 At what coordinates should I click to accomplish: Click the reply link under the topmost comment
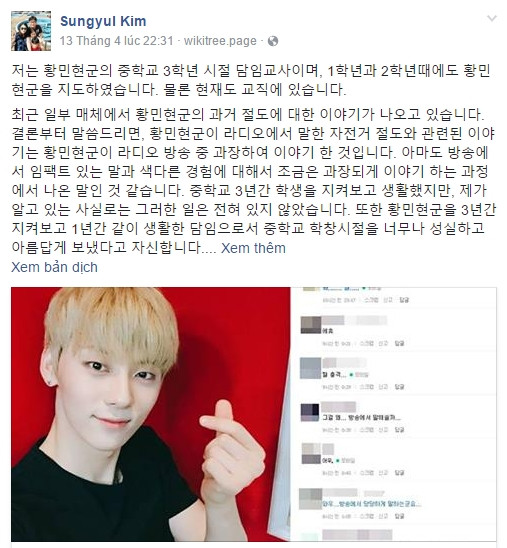click(404, 300)
